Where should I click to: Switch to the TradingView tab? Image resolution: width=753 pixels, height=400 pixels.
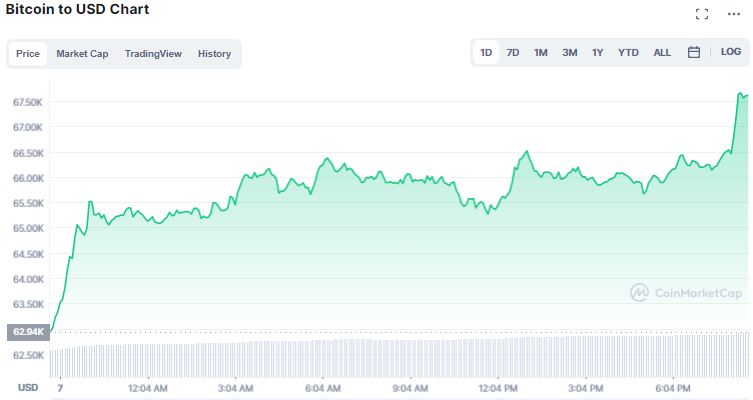click(x=153, y=53)
